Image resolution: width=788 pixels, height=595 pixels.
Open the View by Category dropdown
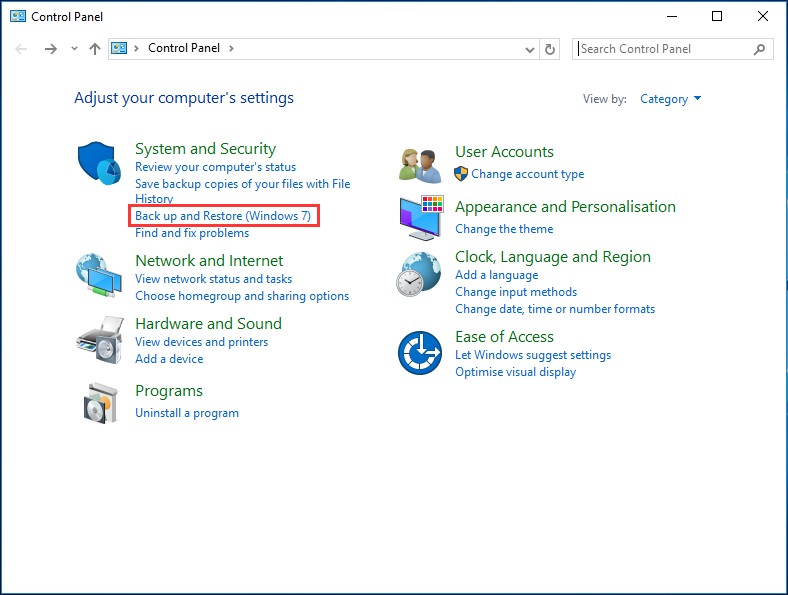click(x=670, y=98)
